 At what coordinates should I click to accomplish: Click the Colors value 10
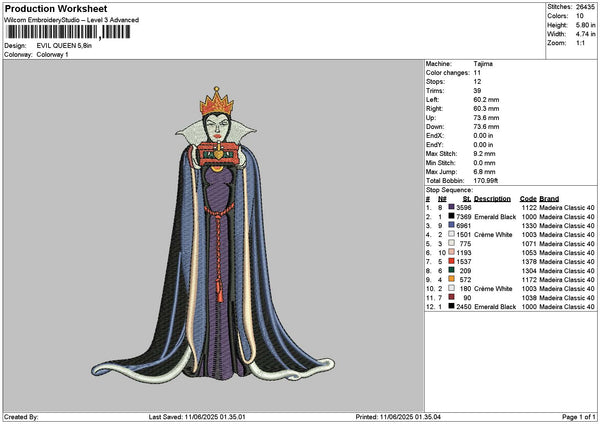pyautogui.click(x=580, y=16)
